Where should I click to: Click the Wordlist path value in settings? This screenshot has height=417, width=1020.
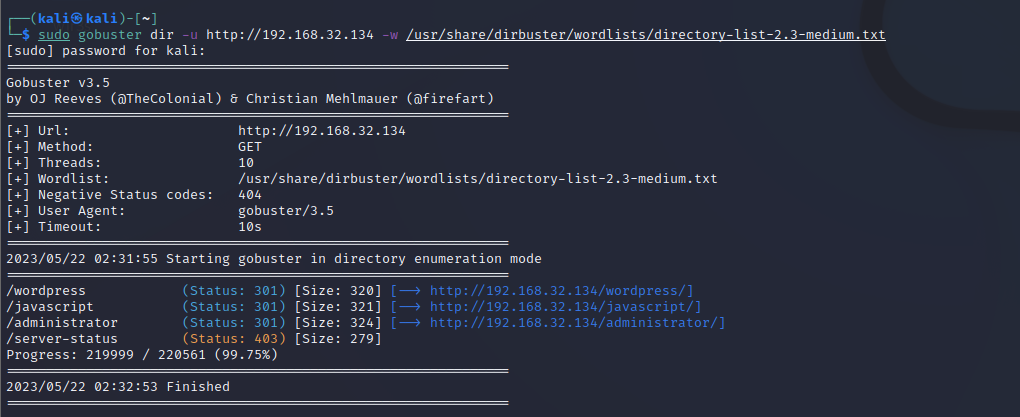coord(478,179)
